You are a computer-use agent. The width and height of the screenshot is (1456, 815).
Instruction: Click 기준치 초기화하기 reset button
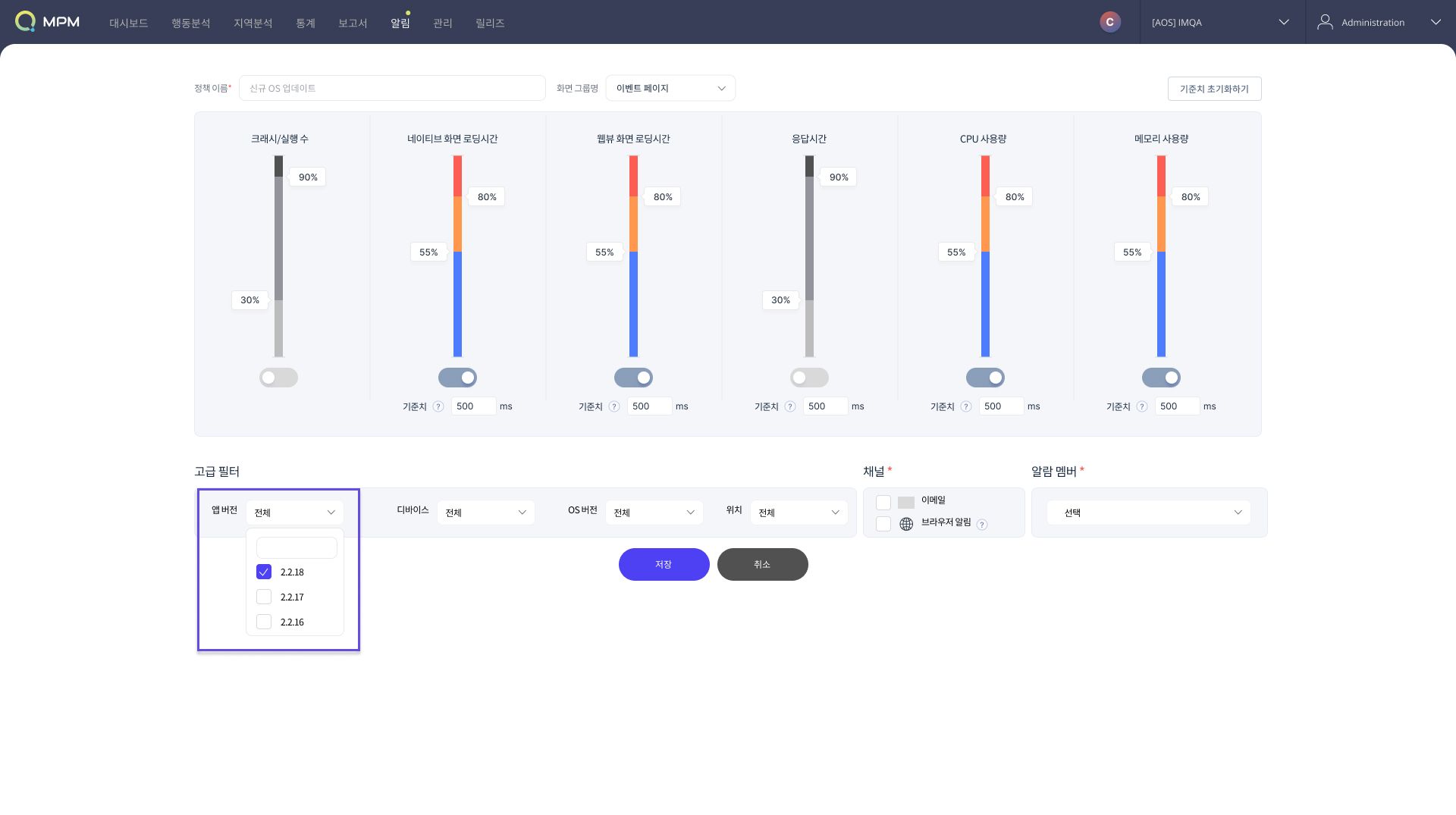pyautogui.click(x=1214, y=89)
